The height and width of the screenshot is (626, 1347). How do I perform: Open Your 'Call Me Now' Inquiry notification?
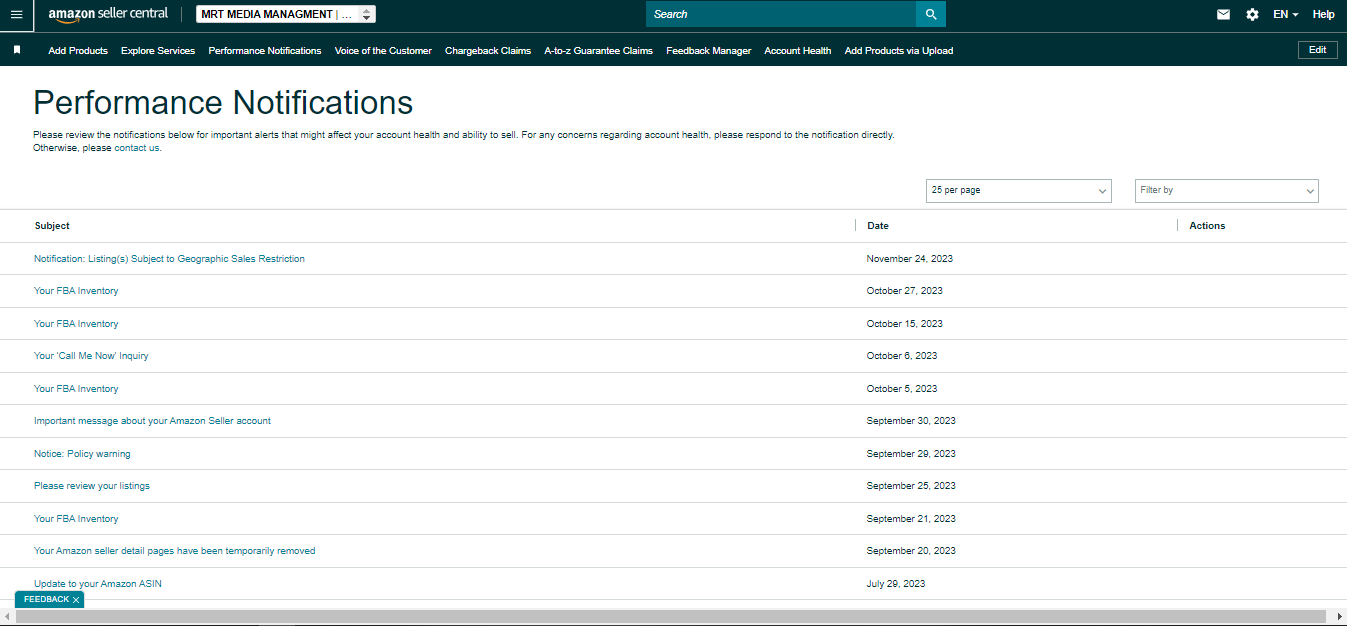coord(91,356)
